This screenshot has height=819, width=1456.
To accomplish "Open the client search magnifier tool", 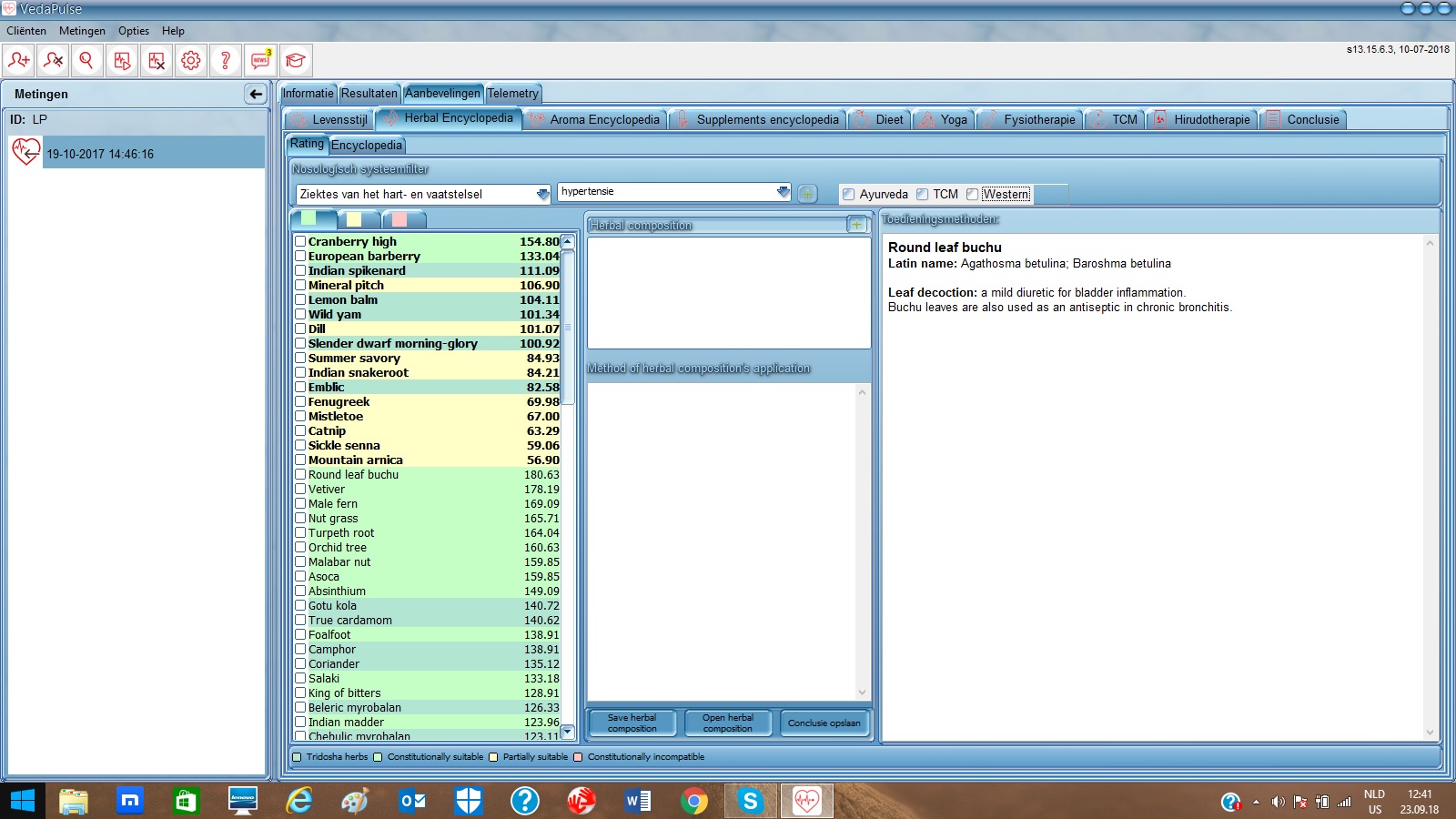I will click(x=87, y=61).
